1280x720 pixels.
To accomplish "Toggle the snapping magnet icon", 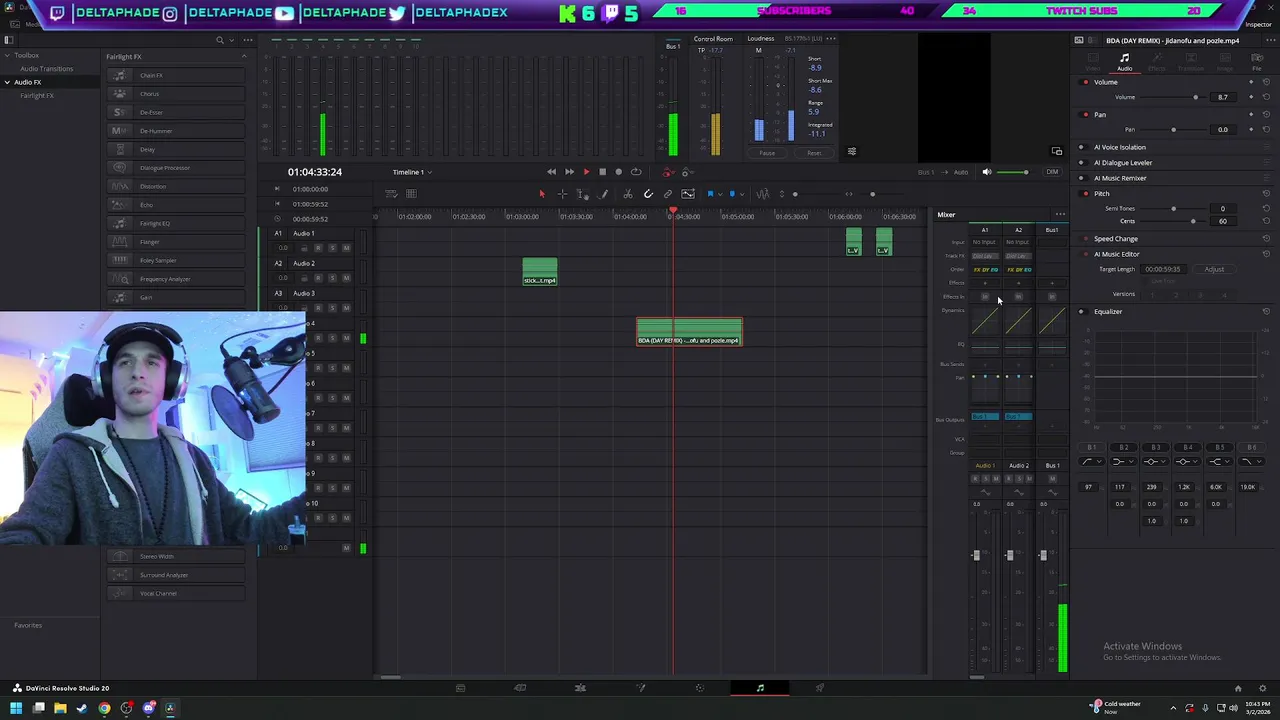I will (648, 194).
